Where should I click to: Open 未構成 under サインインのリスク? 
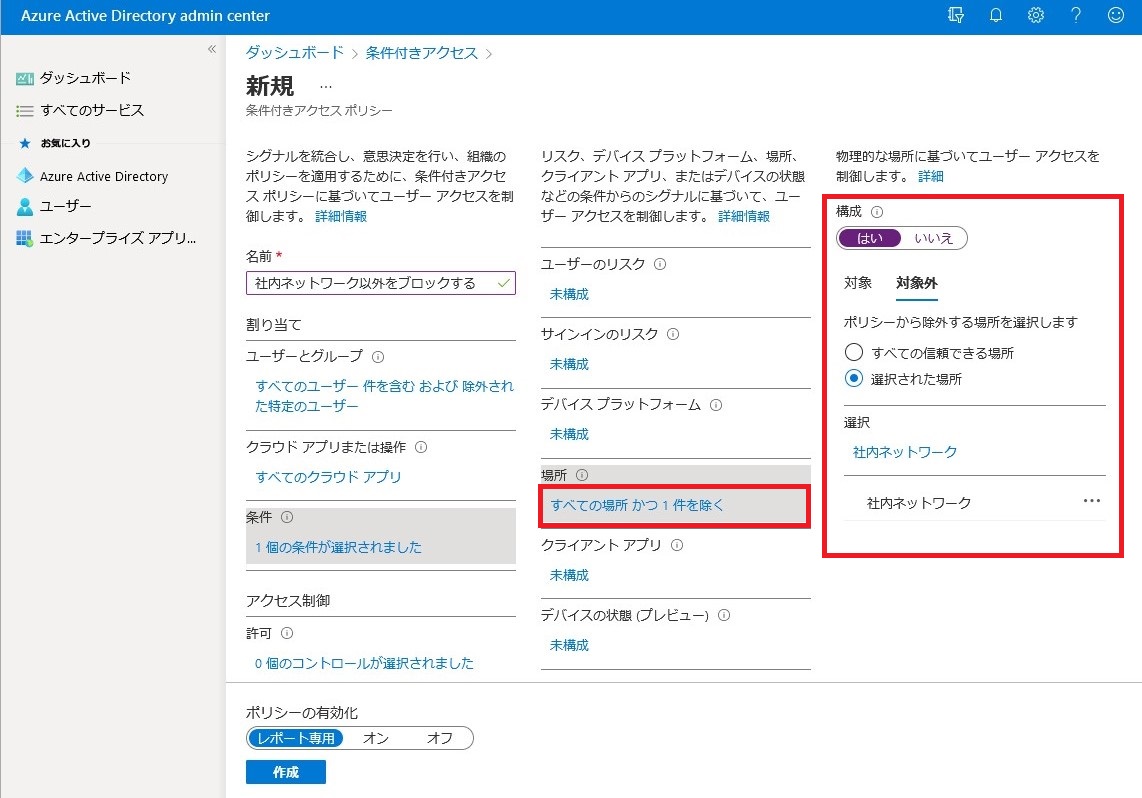coord(569,364)
